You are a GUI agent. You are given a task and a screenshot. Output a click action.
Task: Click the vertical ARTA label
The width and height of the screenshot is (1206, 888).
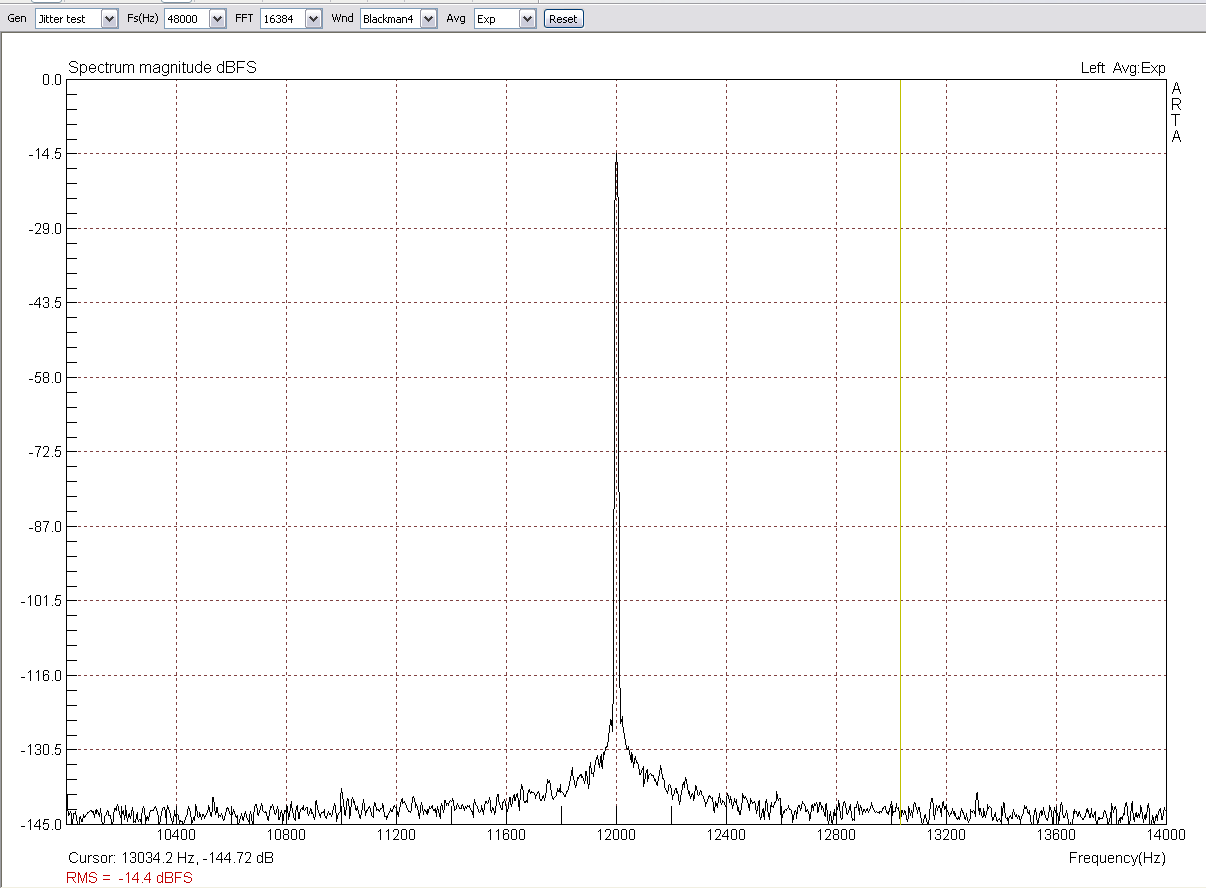coord(1176,112)
